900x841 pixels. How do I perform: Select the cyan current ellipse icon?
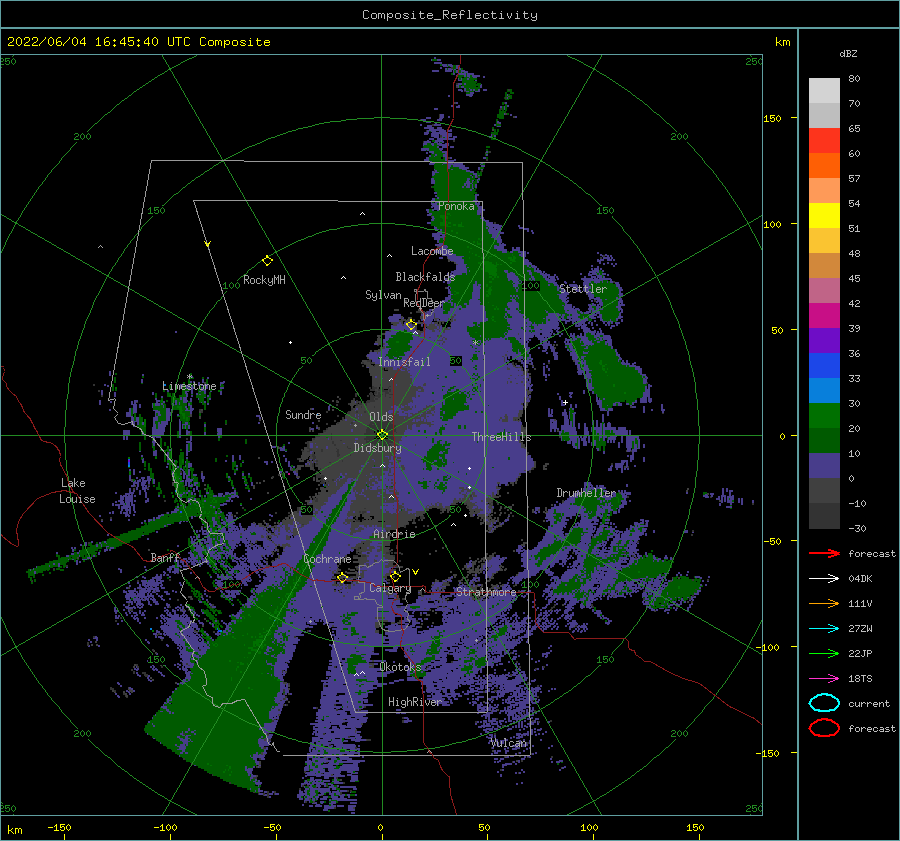(824, 703)
